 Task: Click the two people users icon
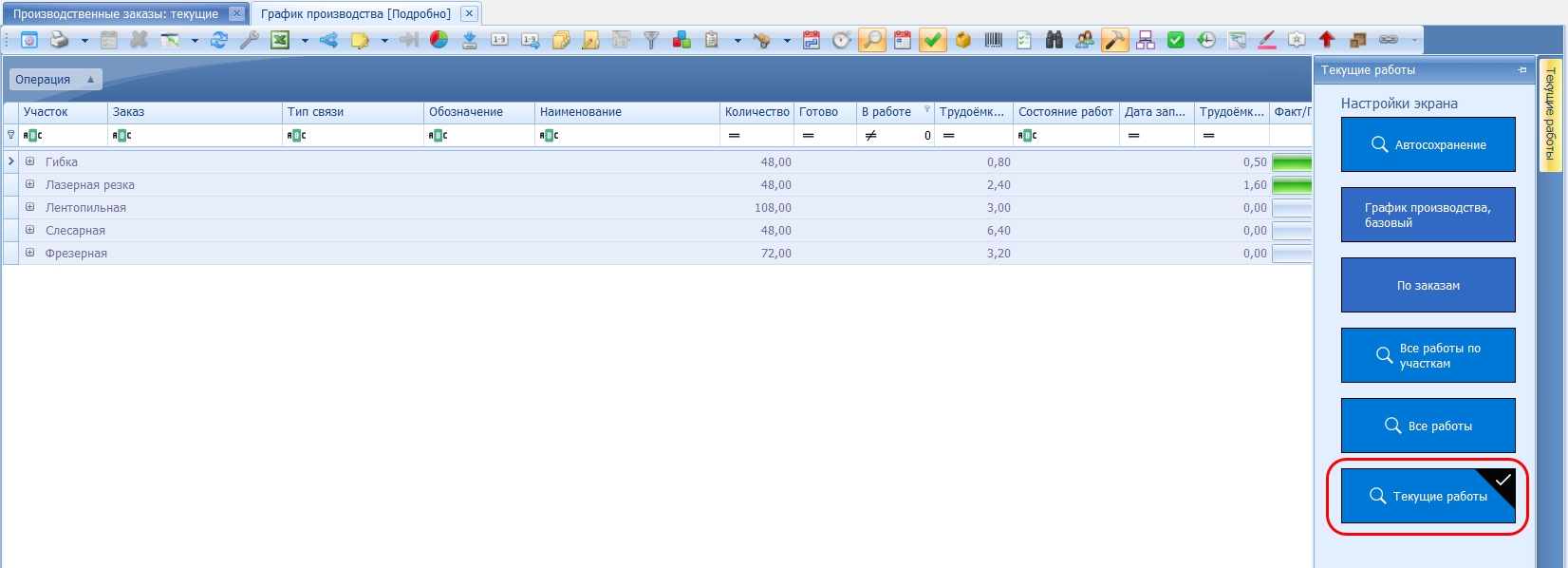pos(1085,40)
